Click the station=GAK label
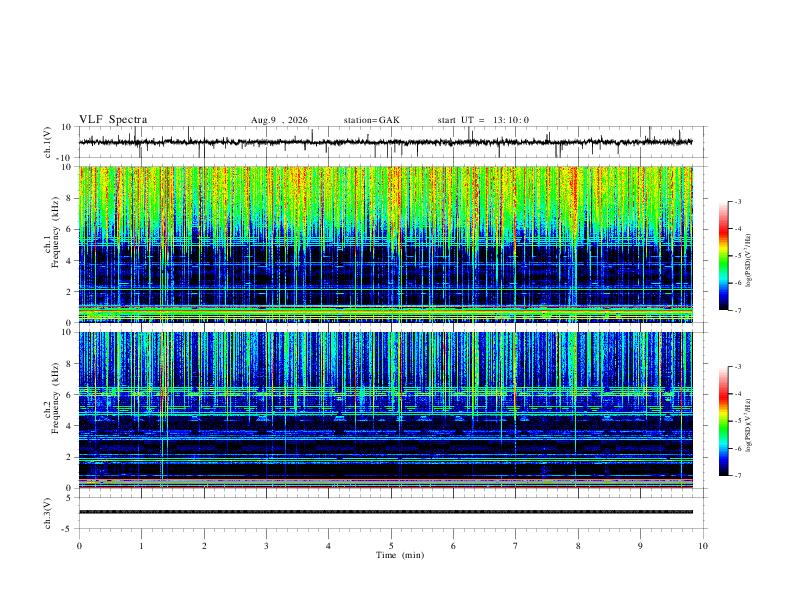 click(371, 120)
